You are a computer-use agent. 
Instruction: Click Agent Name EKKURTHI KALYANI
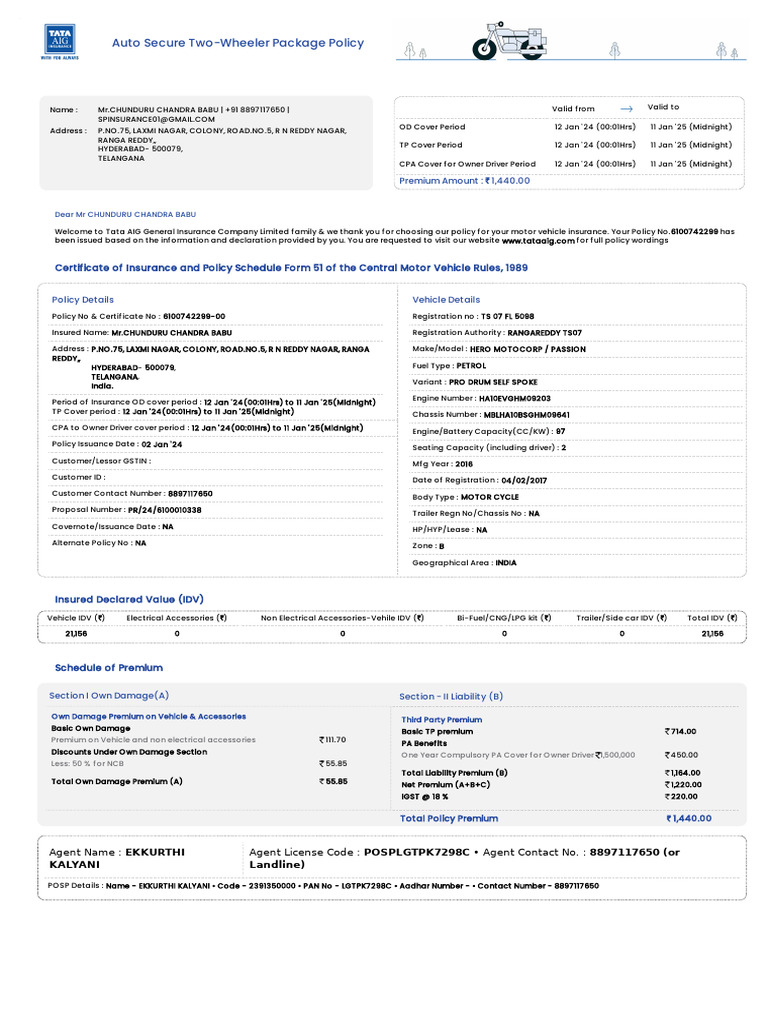tap(117, 858)
